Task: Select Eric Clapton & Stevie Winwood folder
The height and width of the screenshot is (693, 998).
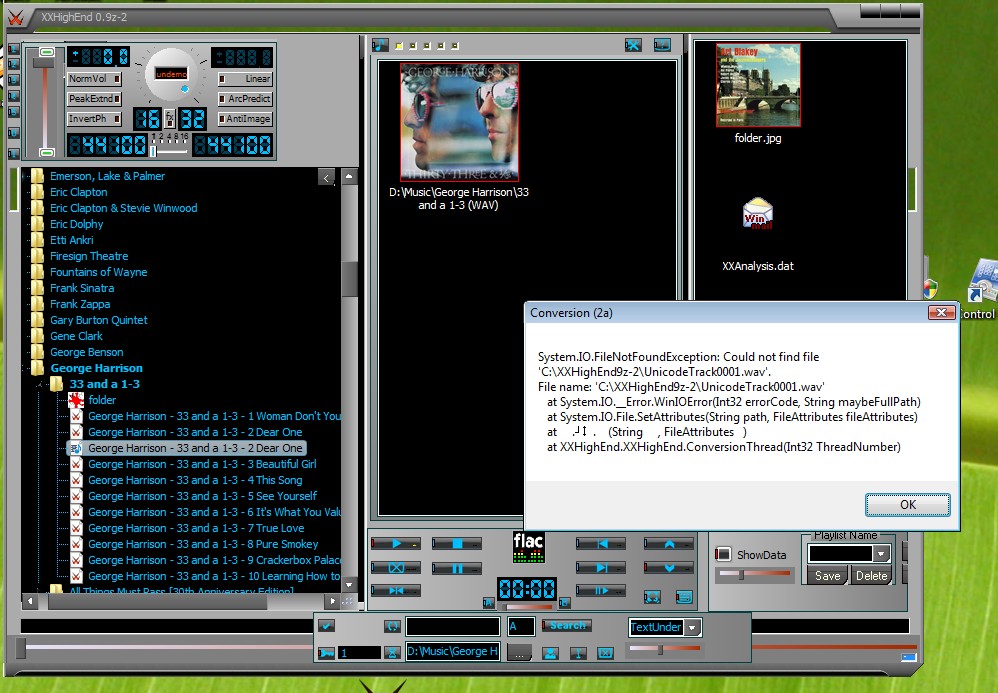Action: click(123, 208)
